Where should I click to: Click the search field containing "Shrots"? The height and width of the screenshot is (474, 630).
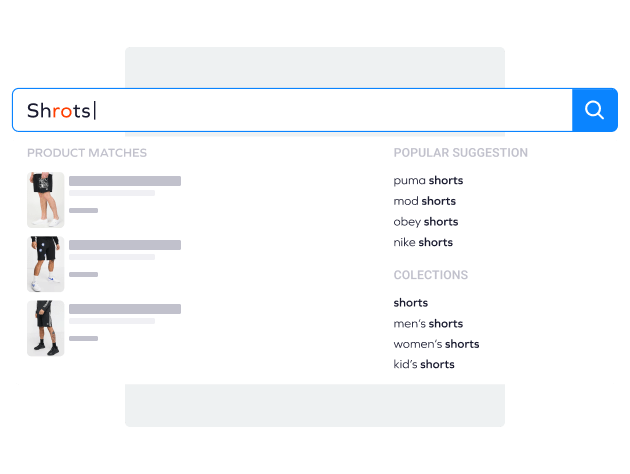[x=290, y=110]
